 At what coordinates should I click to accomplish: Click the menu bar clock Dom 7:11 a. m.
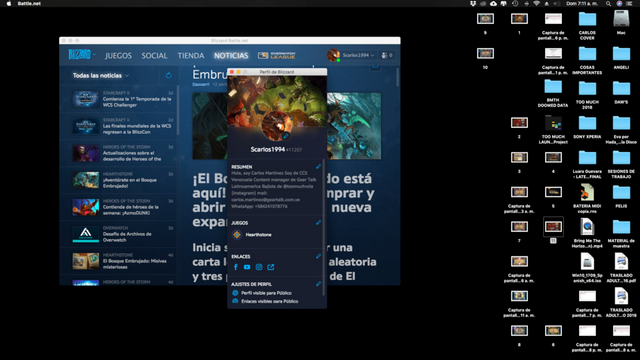582,3
